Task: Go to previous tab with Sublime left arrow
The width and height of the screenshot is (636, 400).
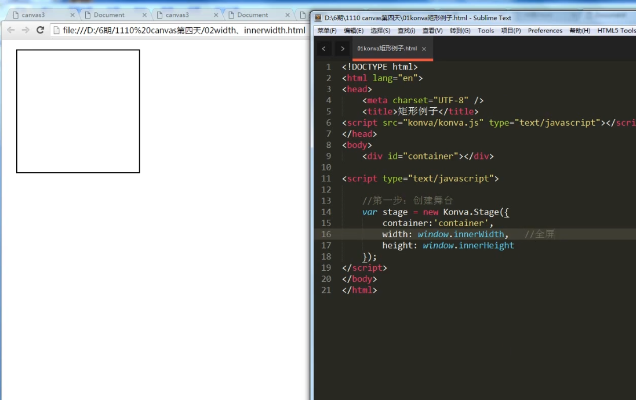Action: [x=324, y=48]
